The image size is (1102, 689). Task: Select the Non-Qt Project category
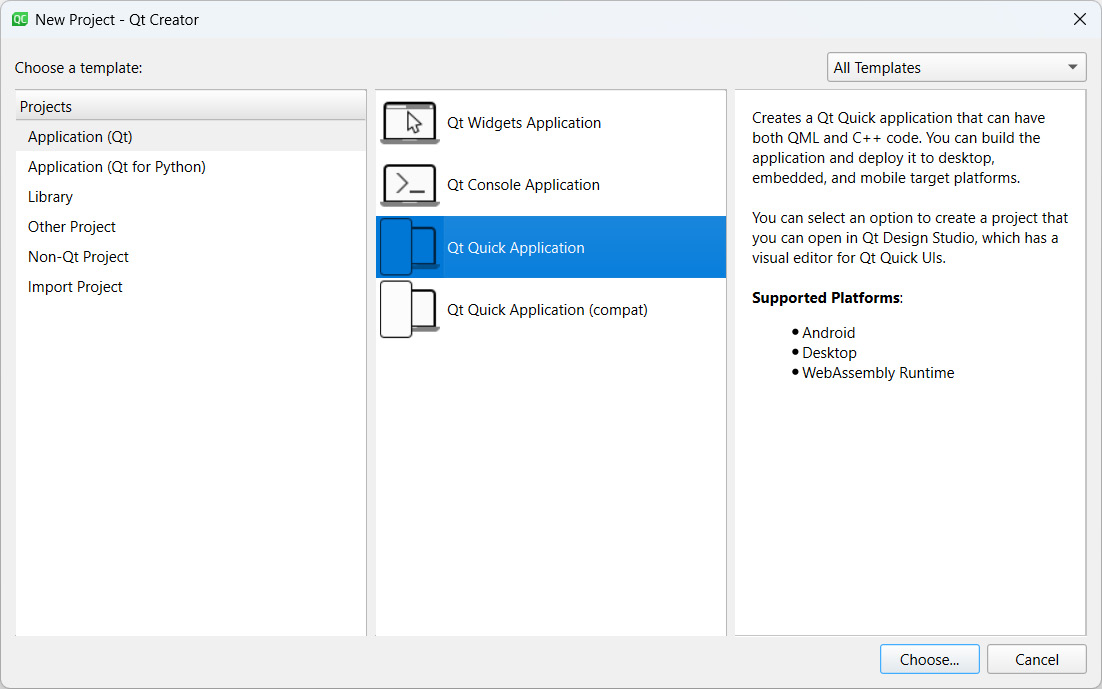coord(190,257)
